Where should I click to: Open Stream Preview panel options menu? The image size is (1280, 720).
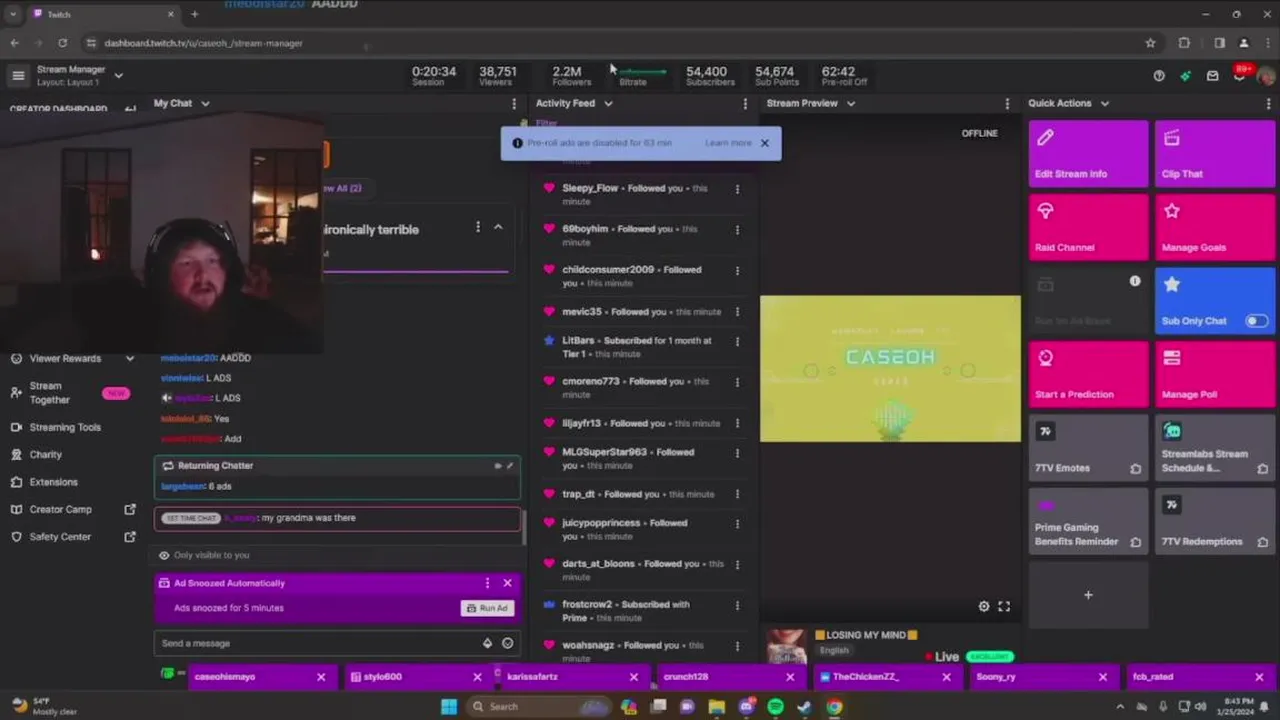(x=1007, y=104)
